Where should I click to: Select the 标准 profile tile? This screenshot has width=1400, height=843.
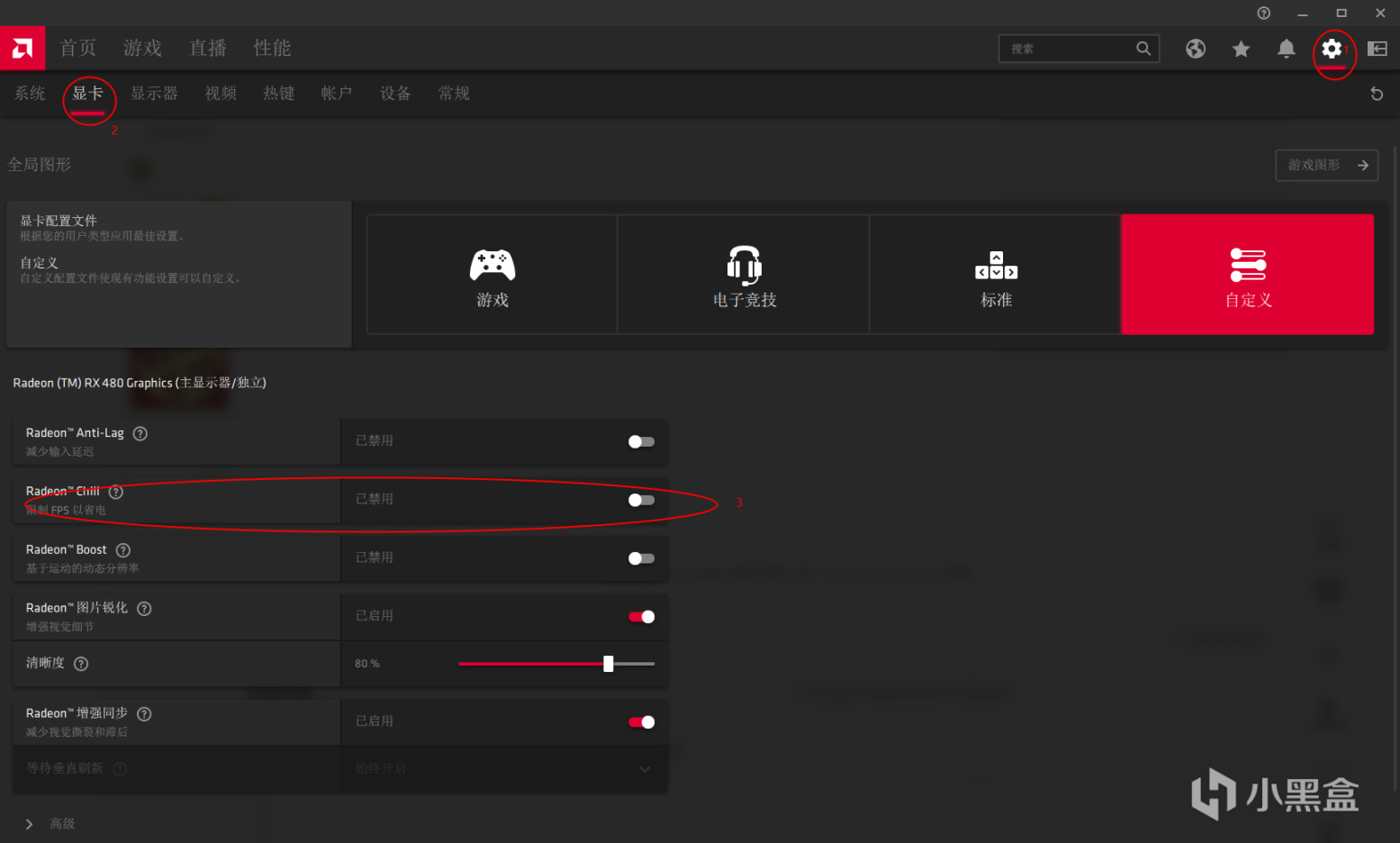[x=996, y=275]
